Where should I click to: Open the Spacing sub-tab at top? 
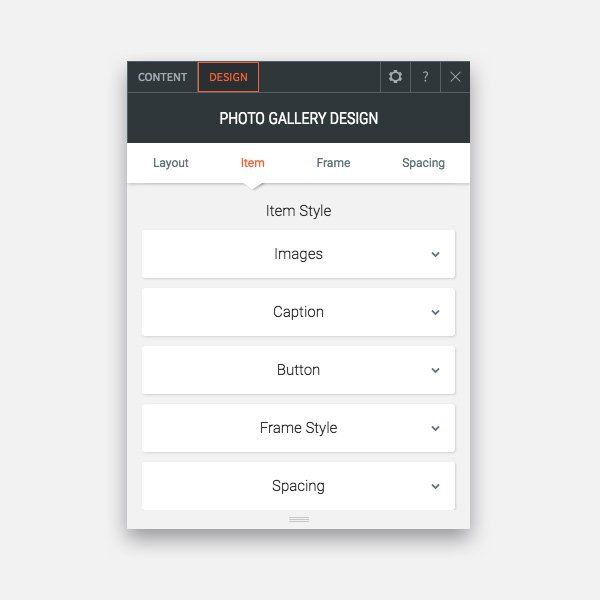coord(423,163)
